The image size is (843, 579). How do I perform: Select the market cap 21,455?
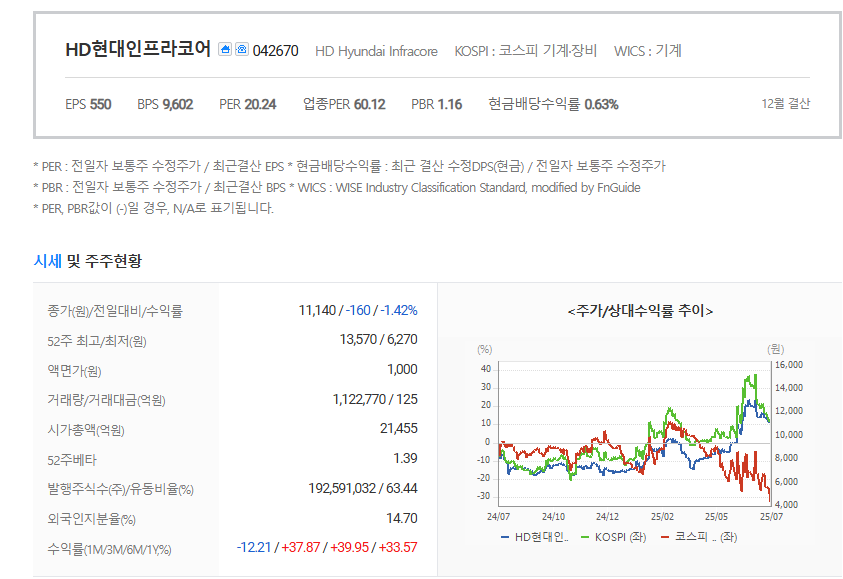coord(398,428)
